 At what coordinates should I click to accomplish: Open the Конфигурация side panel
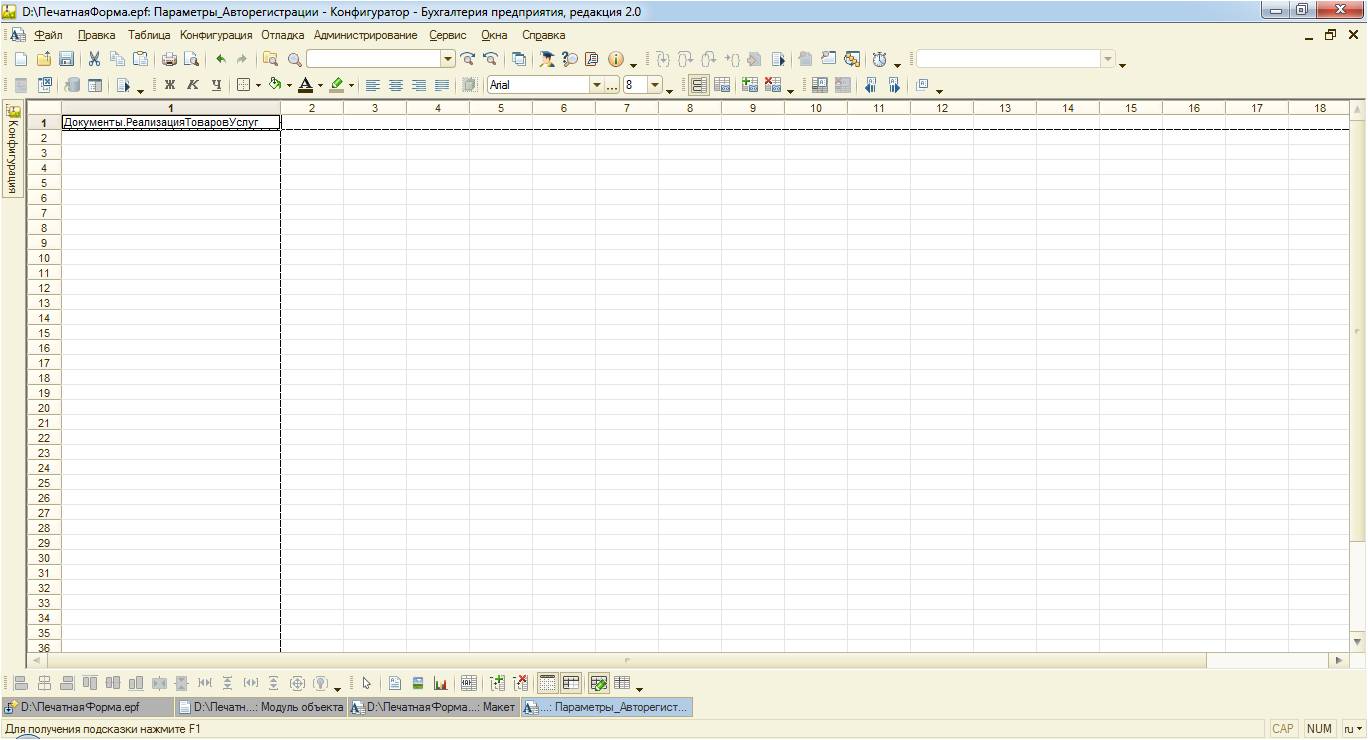[x=13, y=150]
